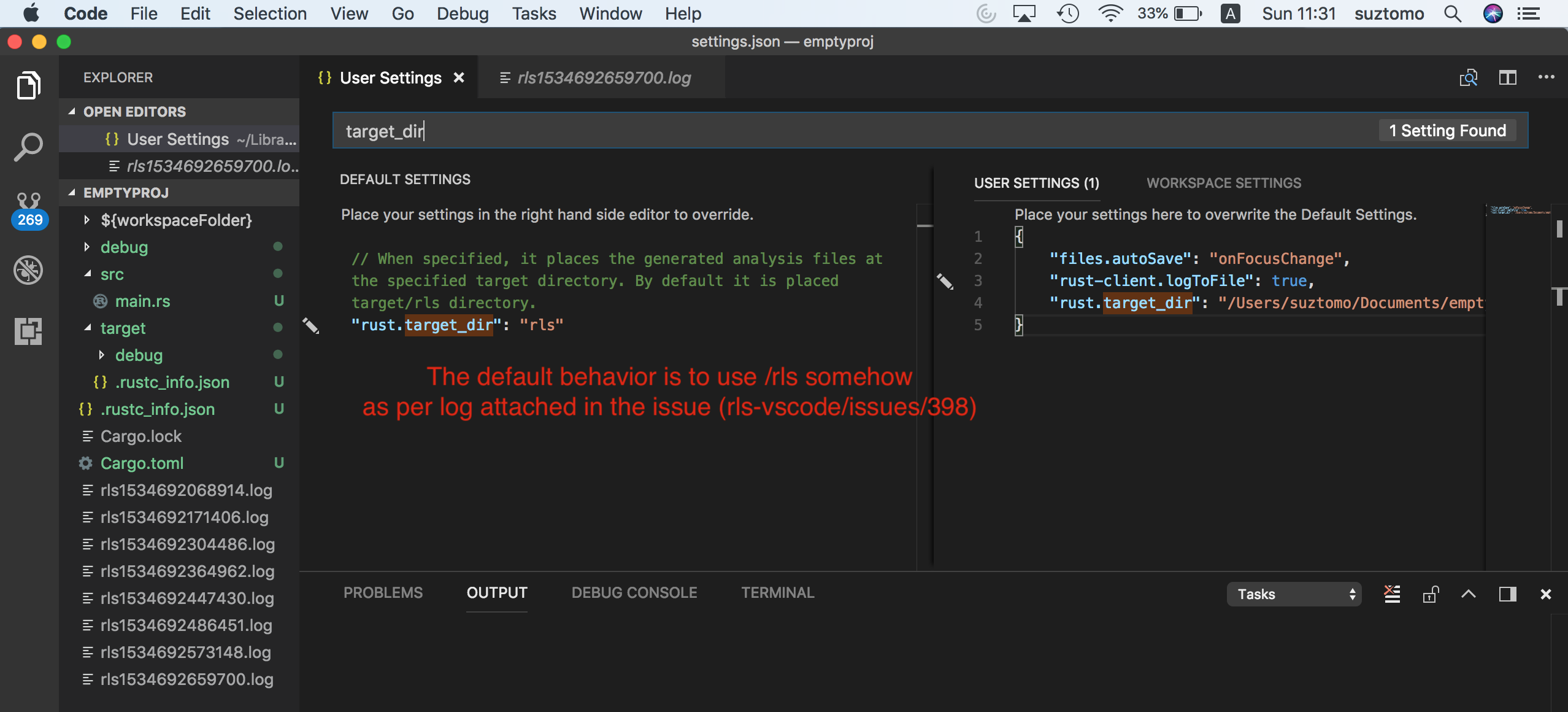The width and height of the screenshot is (1568, 712).
Task: Clear the output panel
Action: tap(1392, 594)
